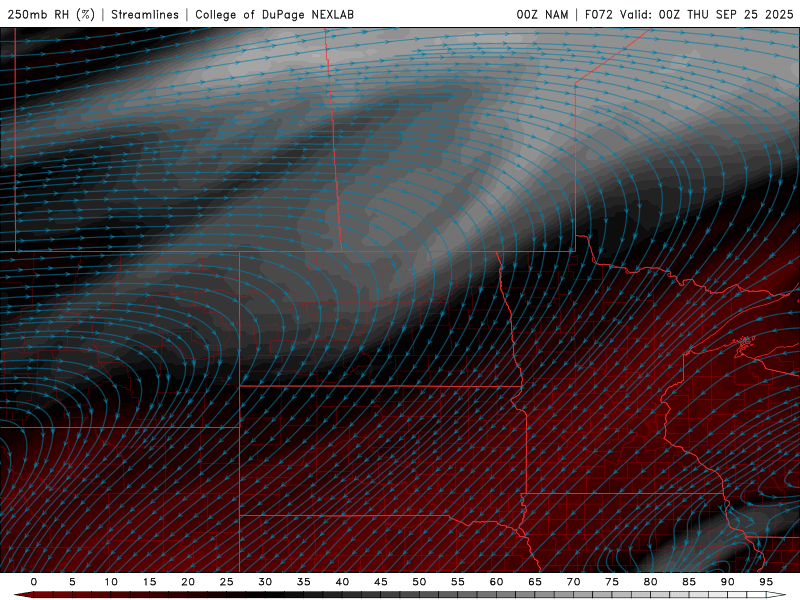Select the "80" color scale label
The height and width of the screenshot is (600, 800).
[650, 582]
